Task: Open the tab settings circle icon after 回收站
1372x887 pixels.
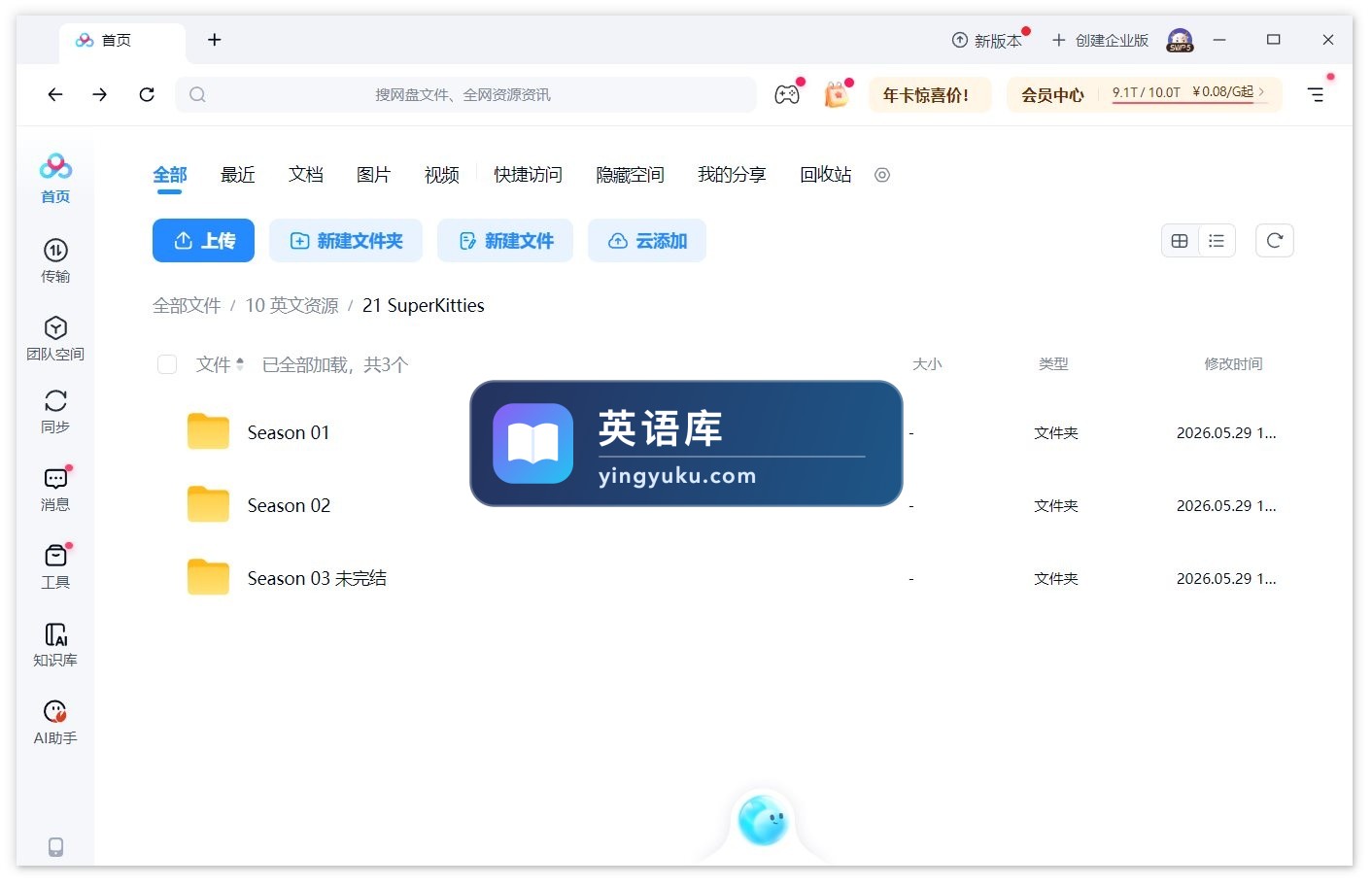Action: [882, 175]
